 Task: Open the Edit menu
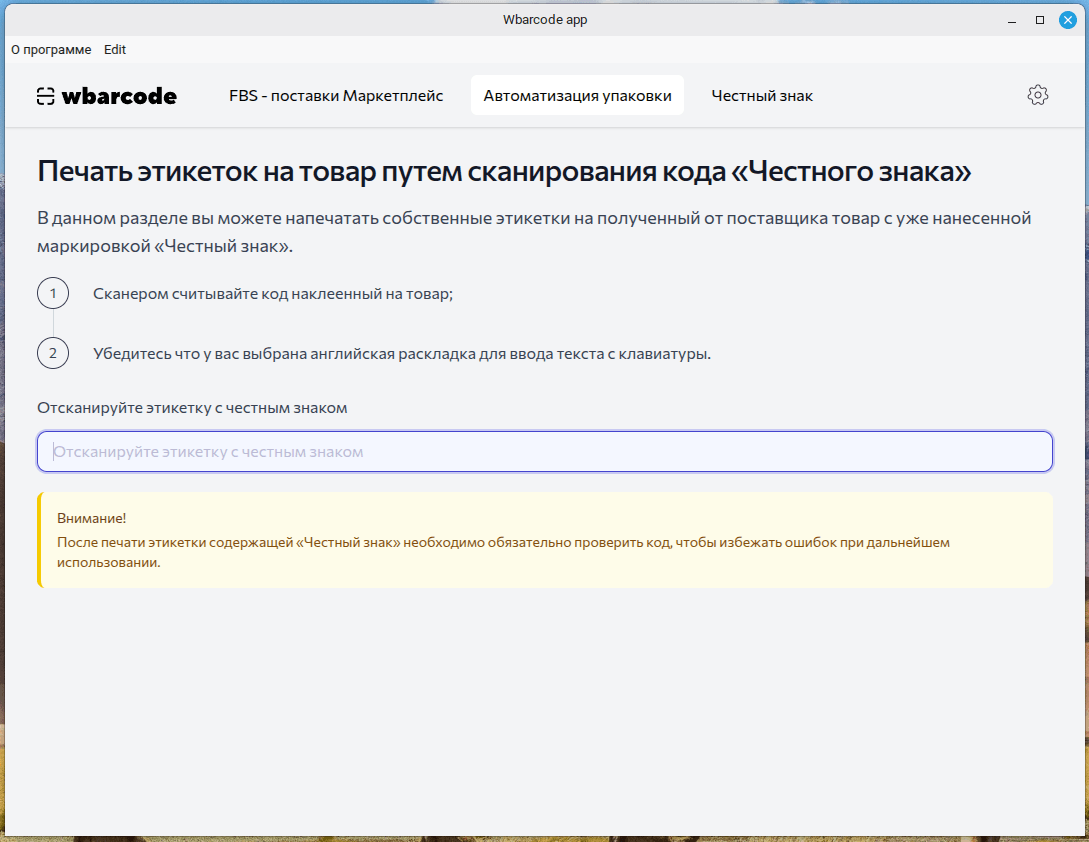115,49
